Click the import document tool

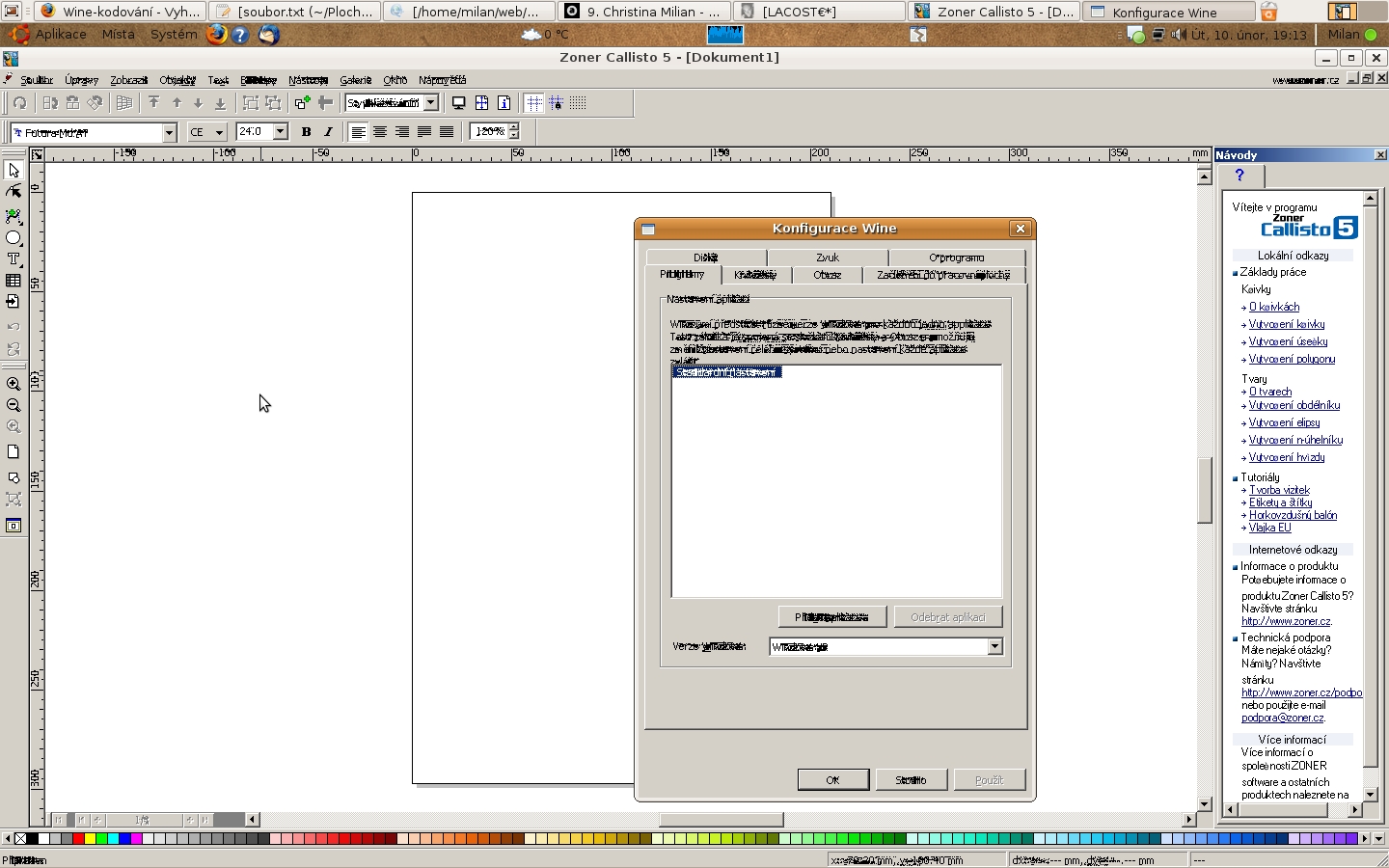tap(14, 302)
